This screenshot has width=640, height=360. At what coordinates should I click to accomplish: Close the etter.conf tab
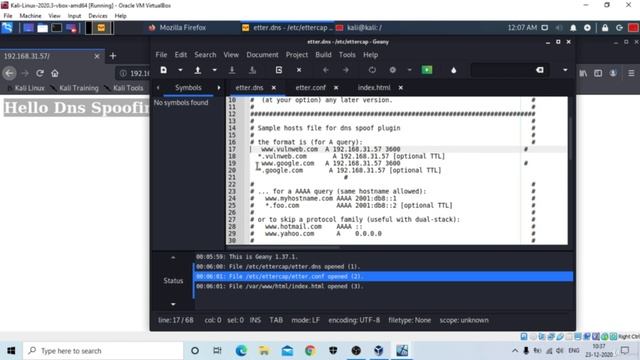[336, 88]
